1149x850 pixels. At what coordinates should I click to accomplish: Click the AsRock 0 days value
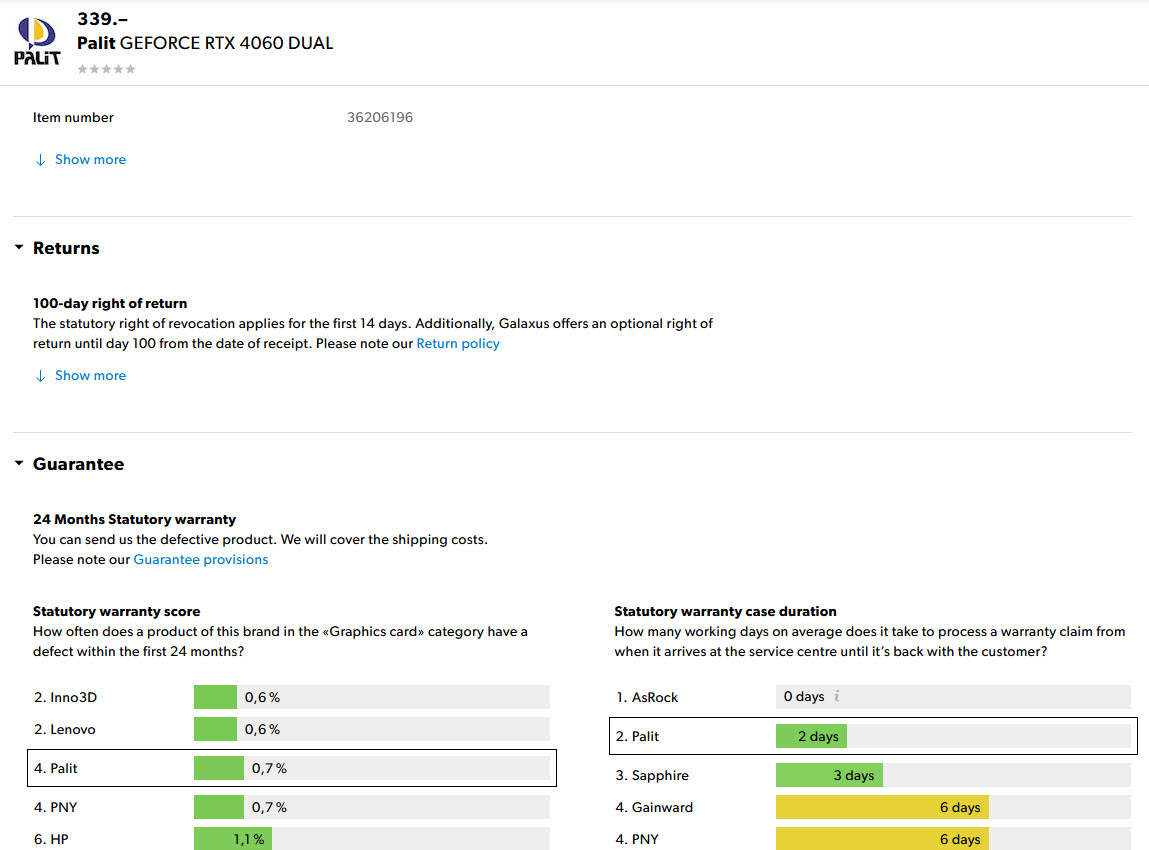point(804,696)
